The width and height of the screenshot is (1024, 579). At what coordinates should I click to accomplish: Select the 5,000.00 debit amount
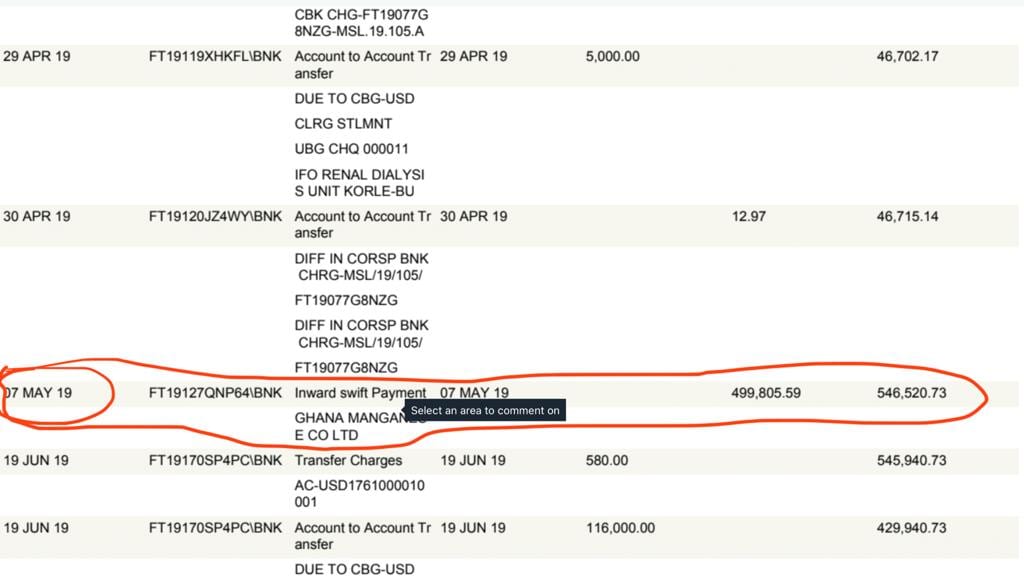pos(612,56)
